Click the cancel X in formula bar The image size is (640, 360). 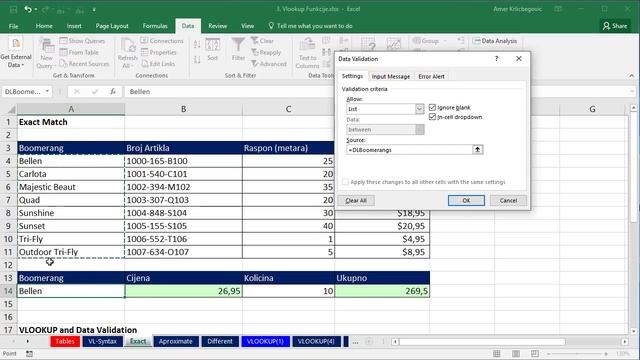(77, 91)
